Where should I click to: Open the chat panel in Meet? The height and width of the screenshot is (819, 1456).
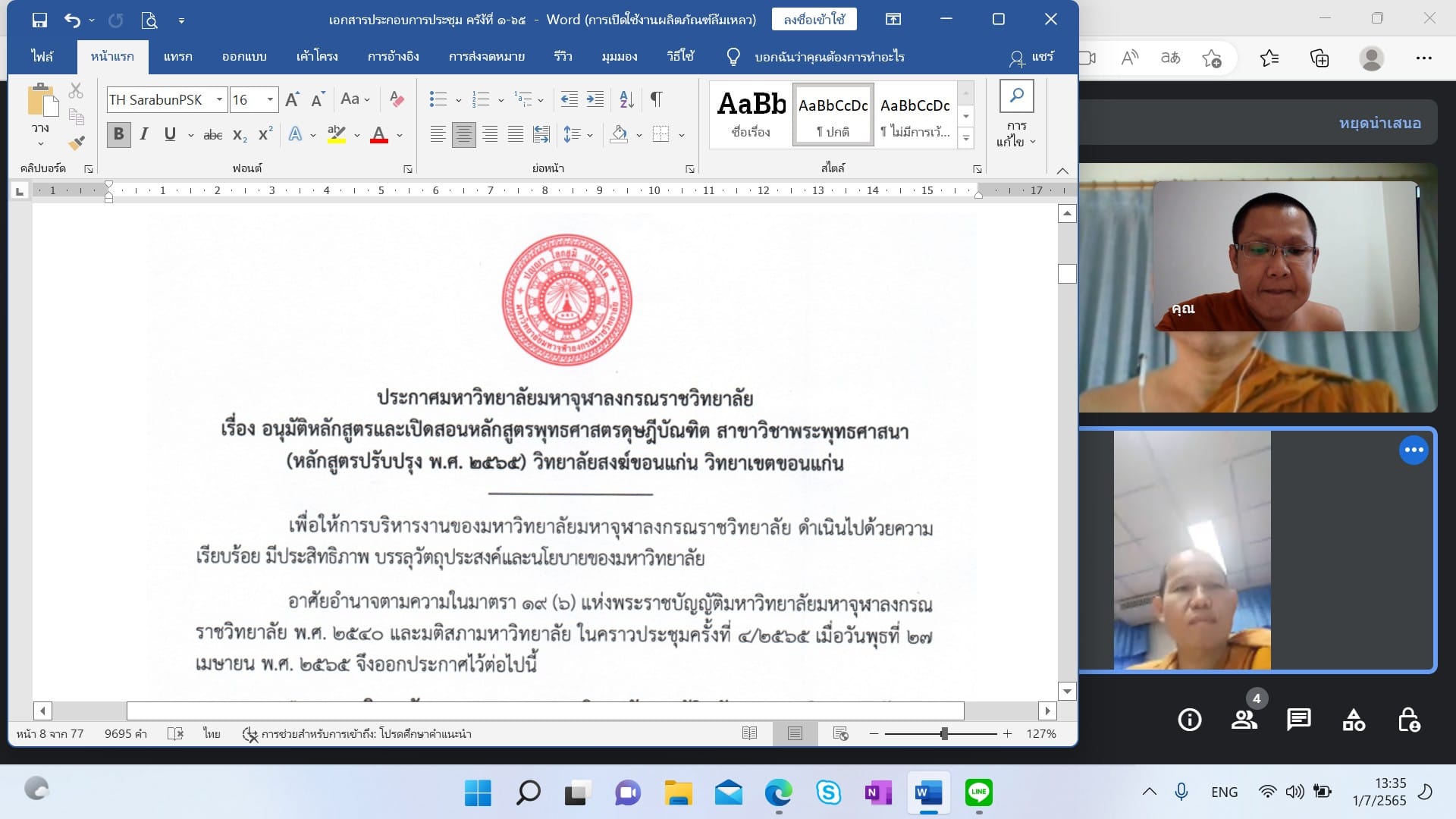click(1298, 720)
